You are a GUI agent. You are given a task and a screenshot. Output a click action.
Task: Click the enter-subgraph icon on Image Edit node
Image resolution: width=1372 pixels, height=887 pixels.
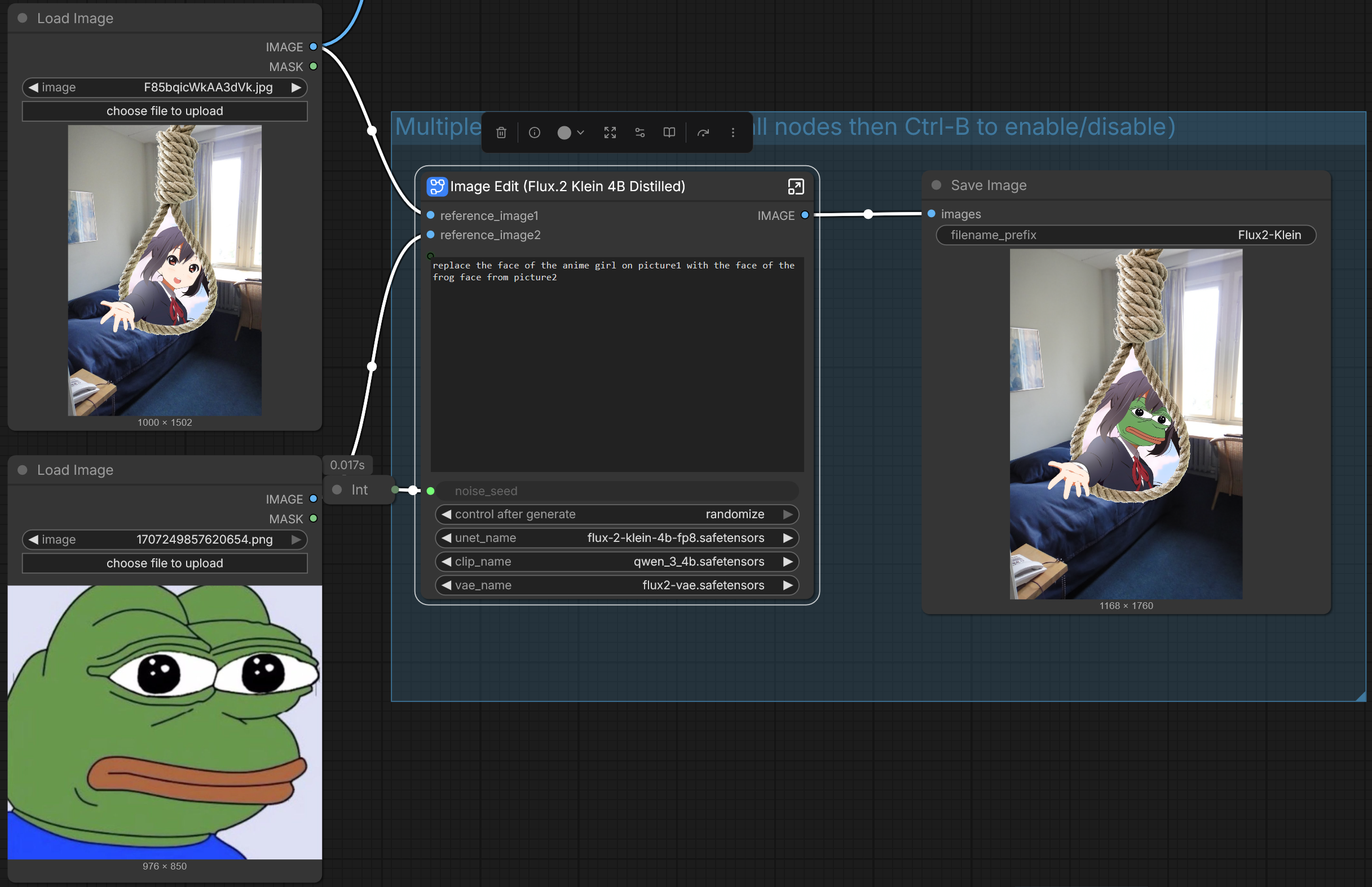click(796, 186)
